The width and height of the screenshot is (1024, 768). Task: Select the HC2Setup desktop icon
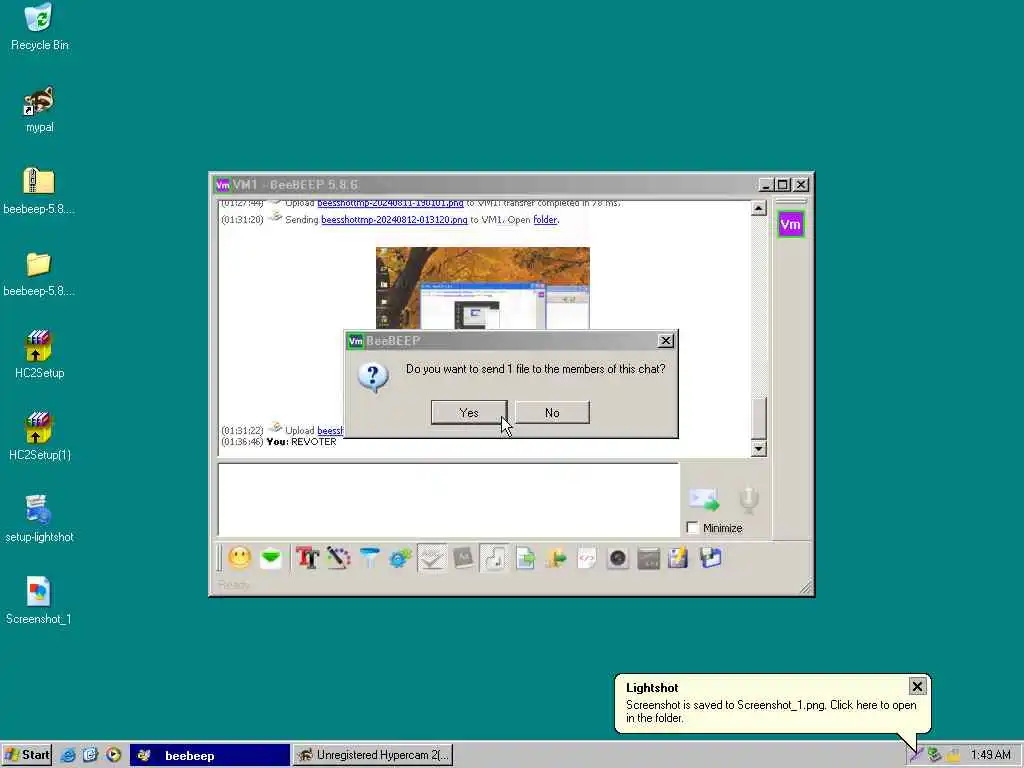pyautogui.click(x=39, y=355)
